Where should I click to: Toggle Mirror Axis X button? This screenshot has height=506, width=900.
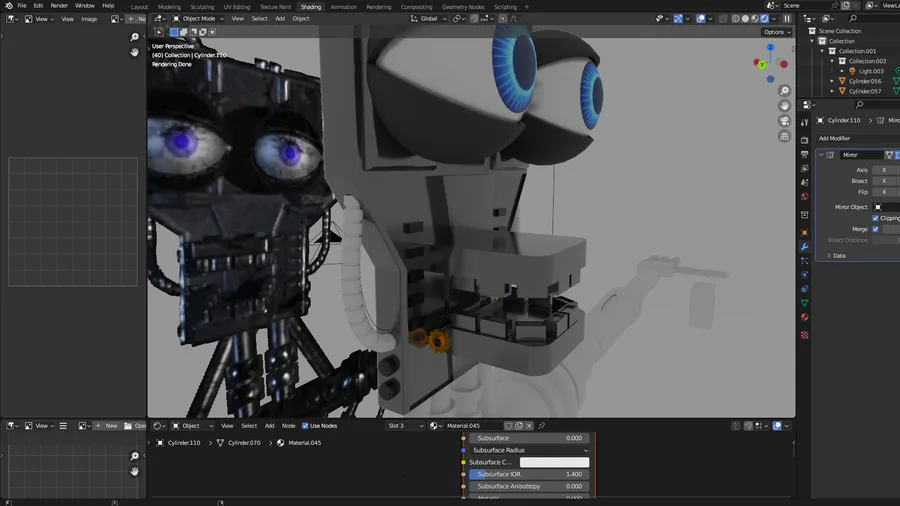[x=884, y=170]
